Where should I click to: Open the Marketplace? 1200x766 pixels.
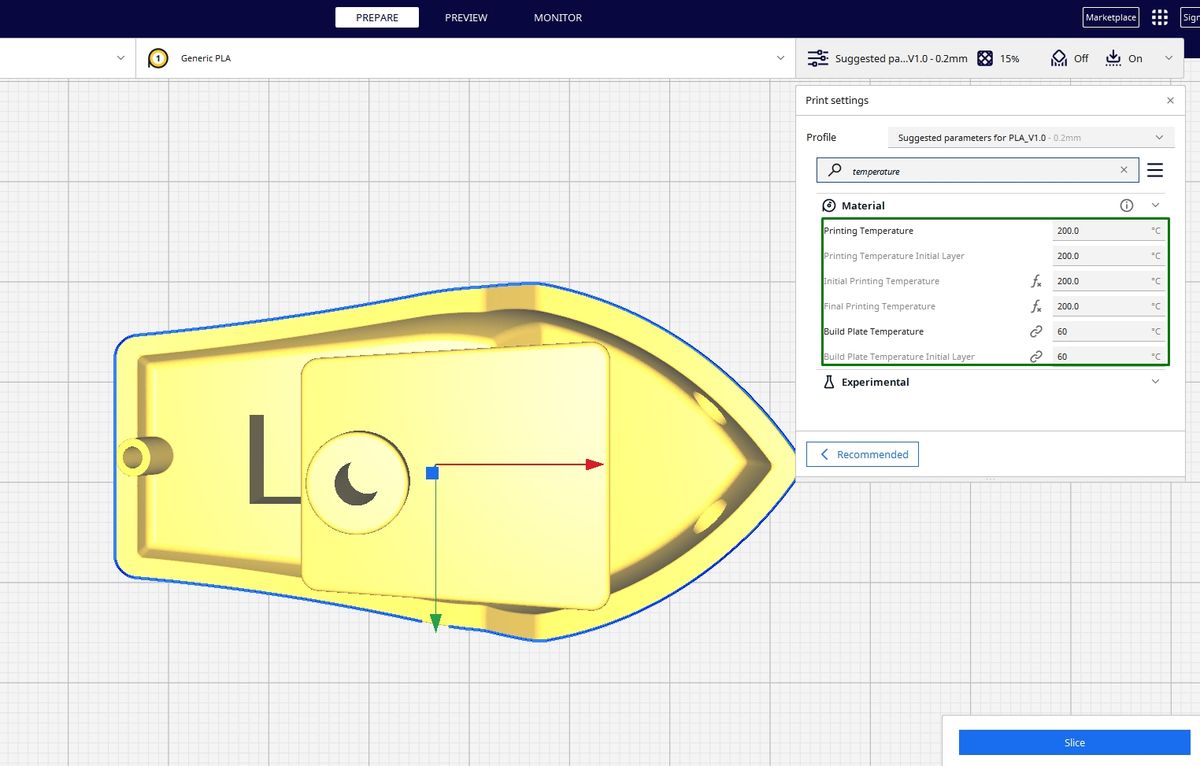(1110, 17)
